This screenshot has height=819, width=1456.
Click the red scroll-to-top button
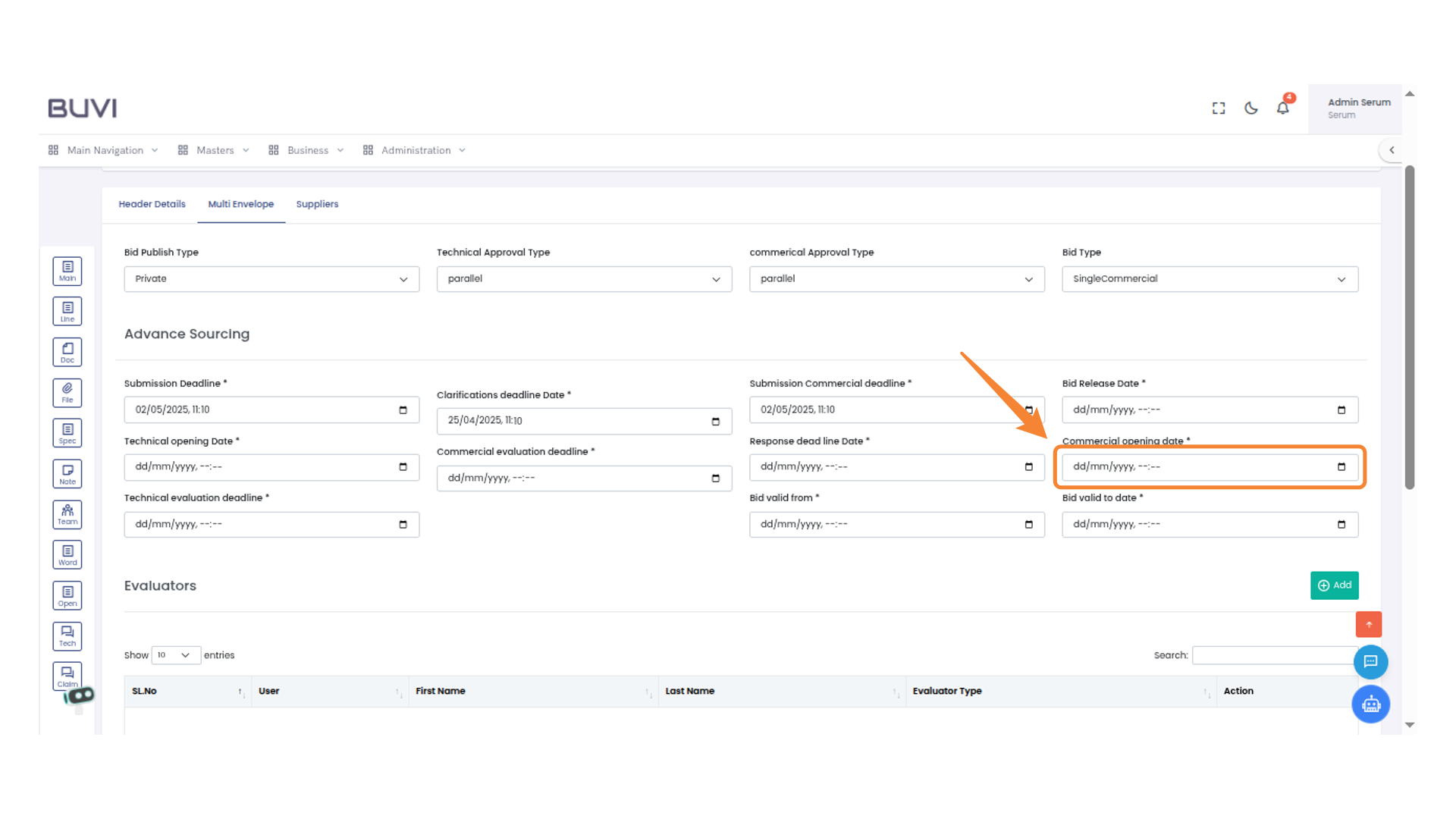[x=1369, y=624]
